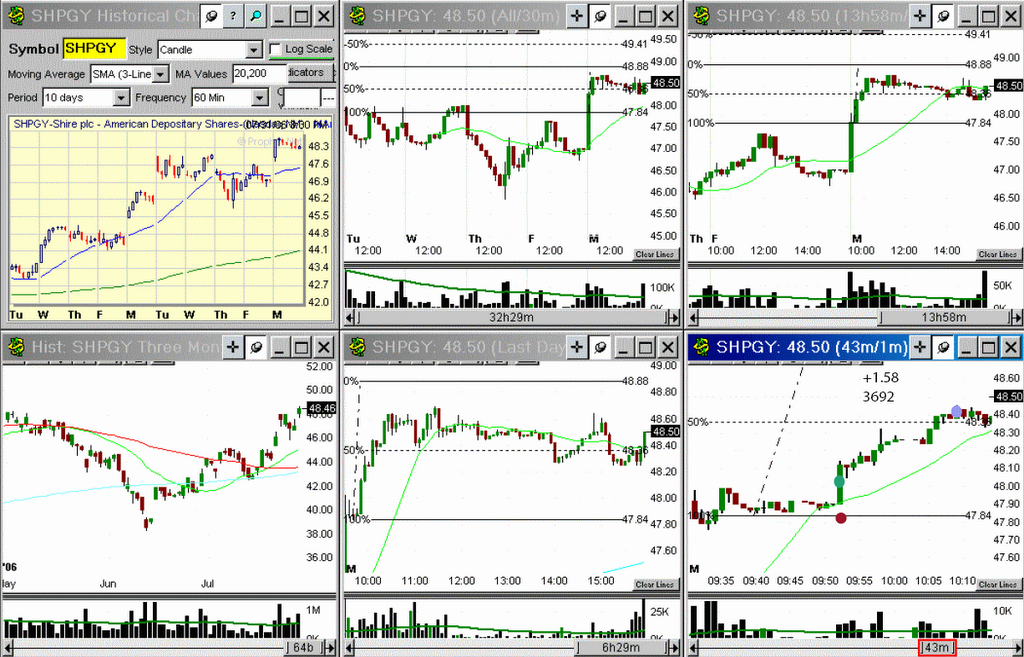This screenshot has width=1024, height=657.
Task: Toggle pushpin in the 13h58m chart window
Action: pos(943,16)
